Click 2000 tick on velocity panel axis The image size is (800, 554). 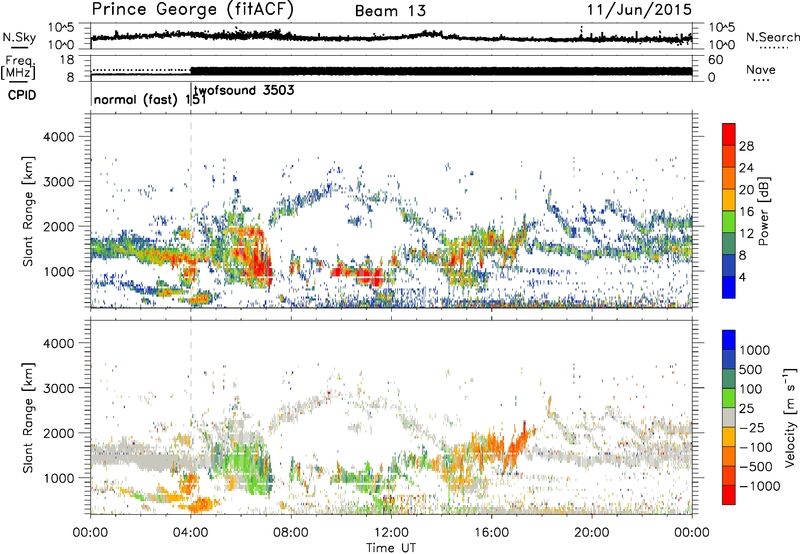[59, 433]
